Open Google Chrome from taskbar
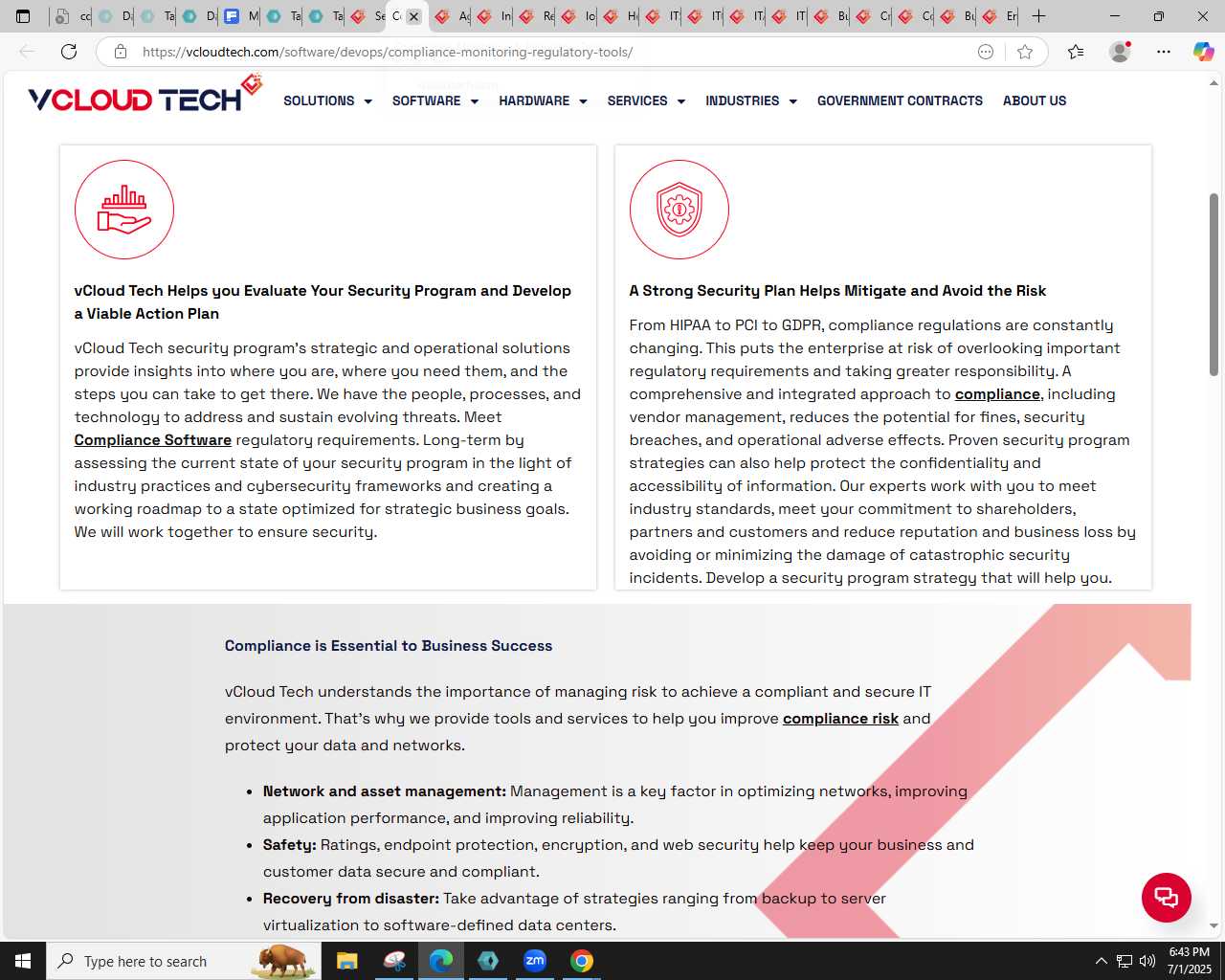This screenshot has height=980, width=1225. (581, 961)
